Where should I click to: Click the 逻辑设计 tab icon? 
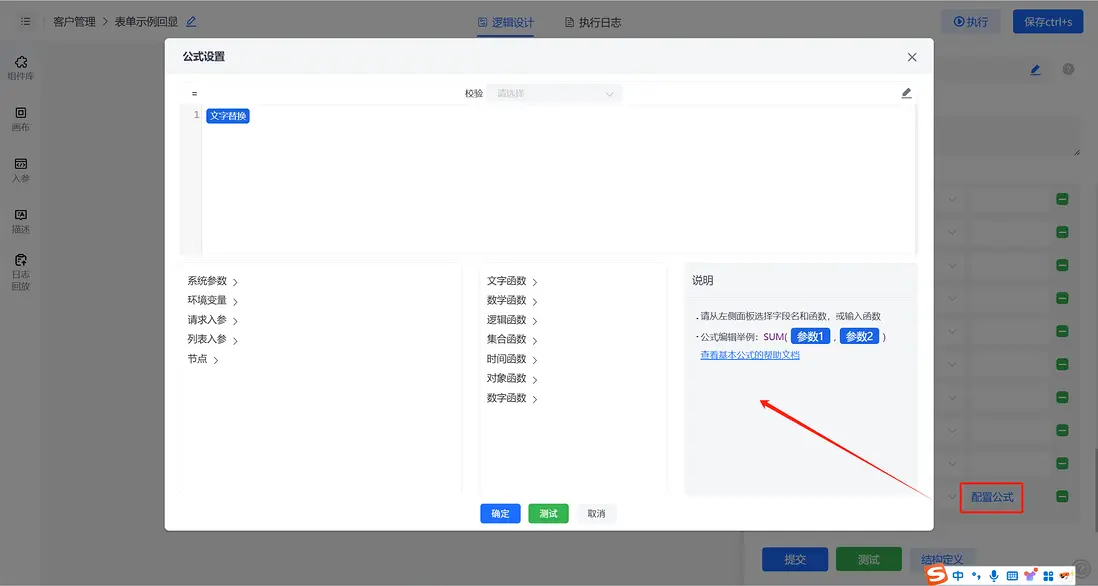coord(482,22)
